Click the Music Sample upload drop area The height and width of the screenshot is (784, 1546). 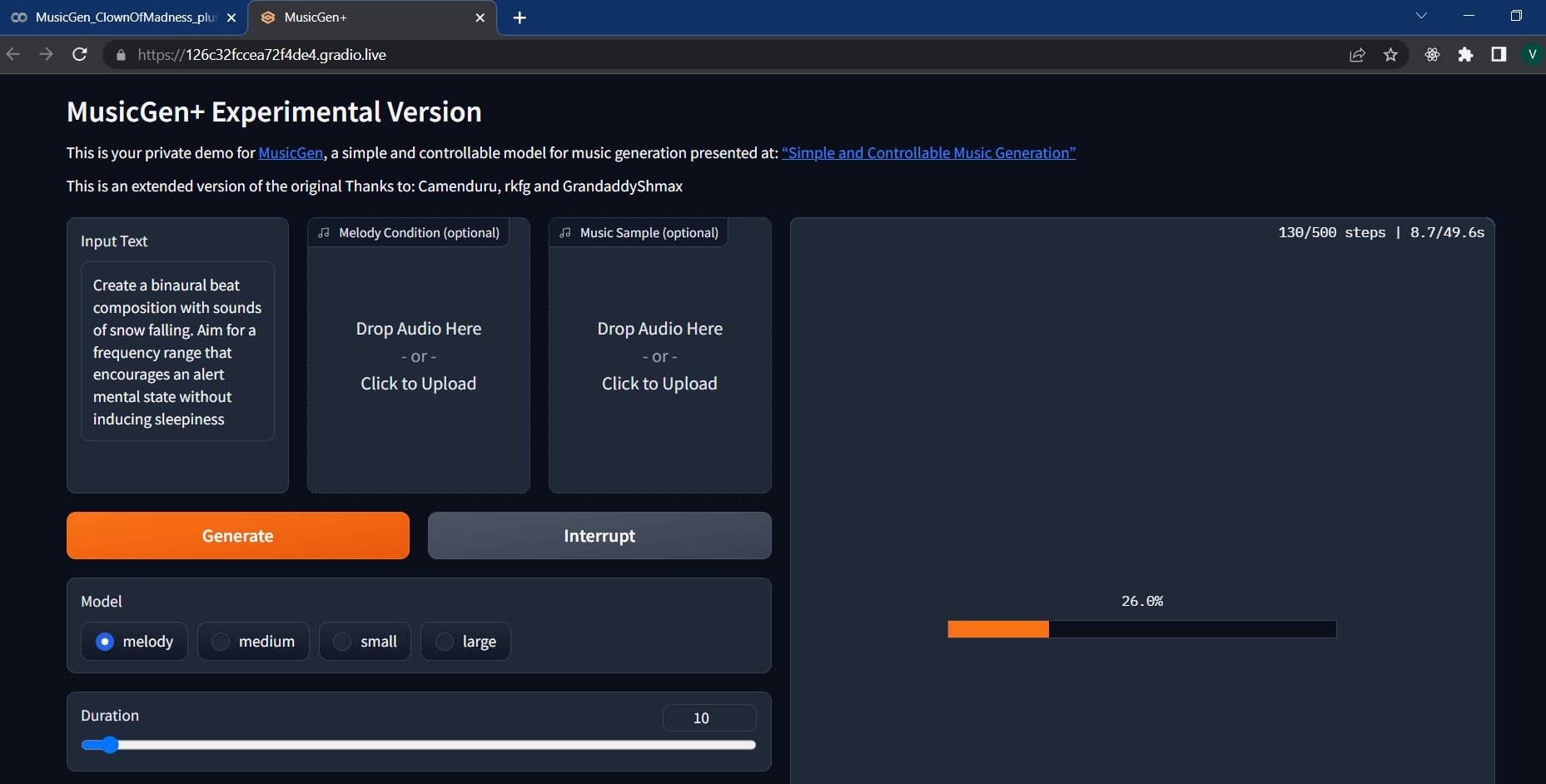(x=660, y=355)
